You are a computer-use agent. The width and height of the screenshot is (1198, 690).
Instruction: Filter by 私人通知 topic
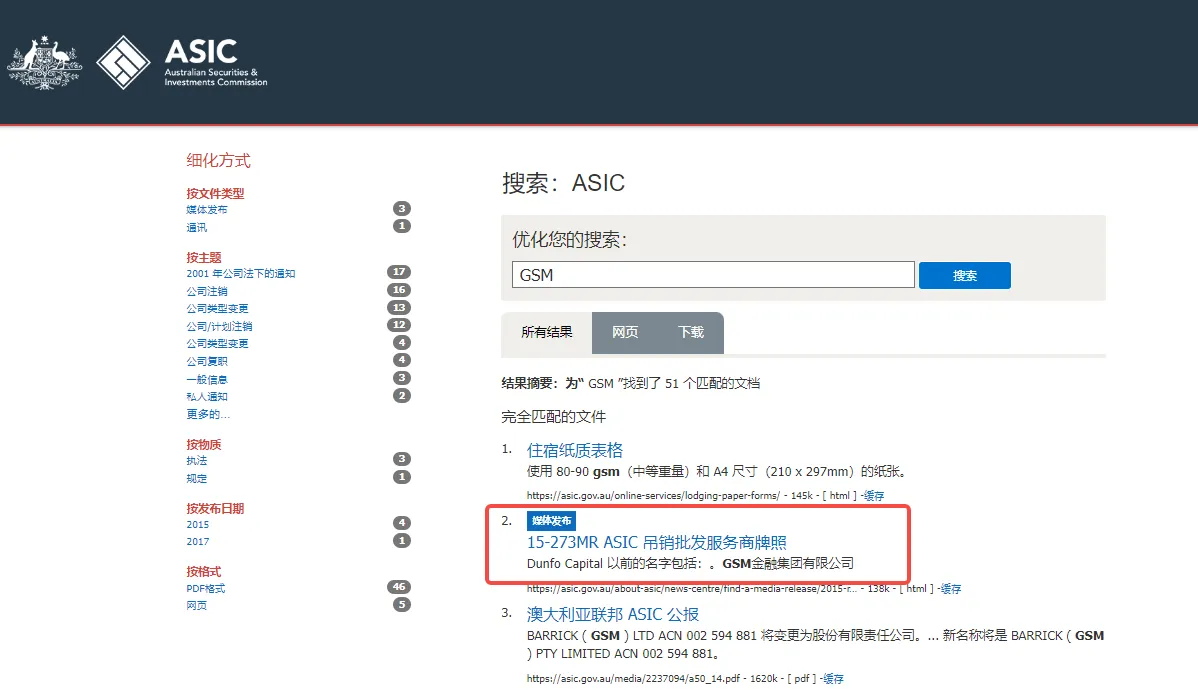pos(207,397)
